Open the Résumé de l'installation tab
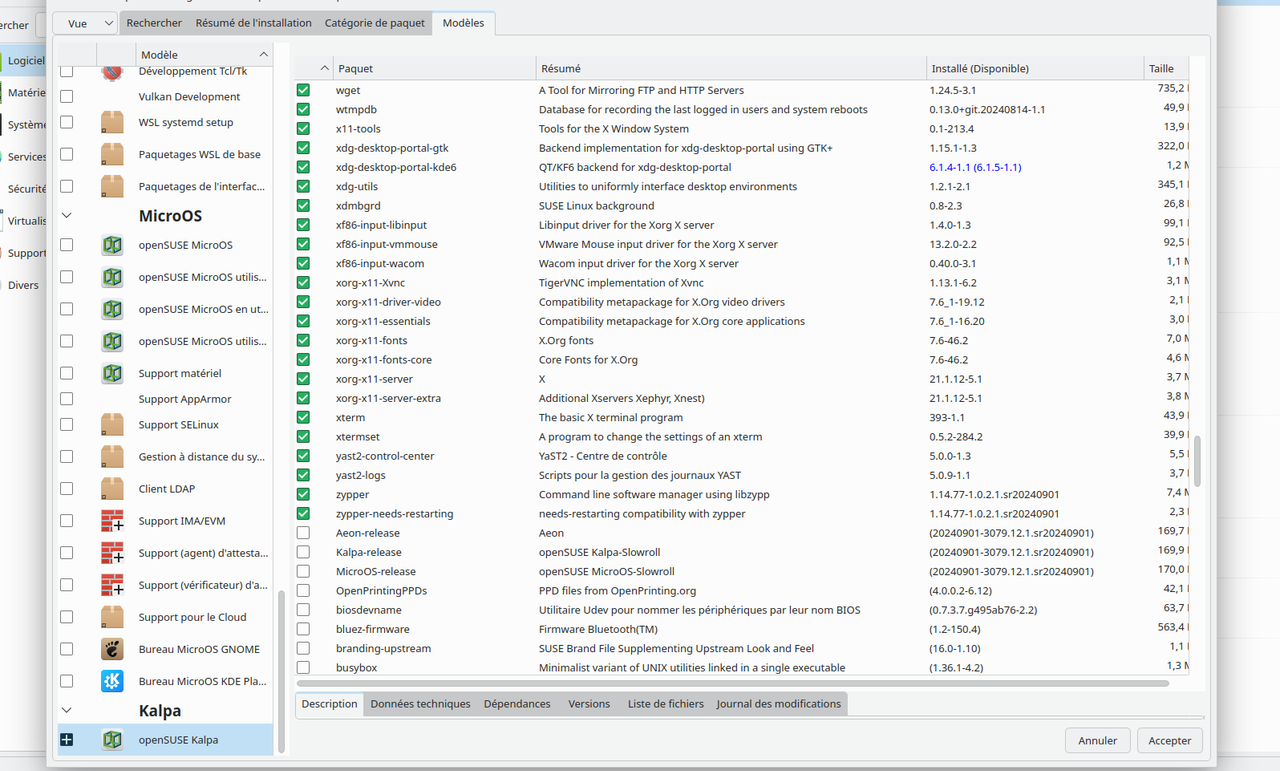Viewport: 1280px width, 771px height. [253, 23]
